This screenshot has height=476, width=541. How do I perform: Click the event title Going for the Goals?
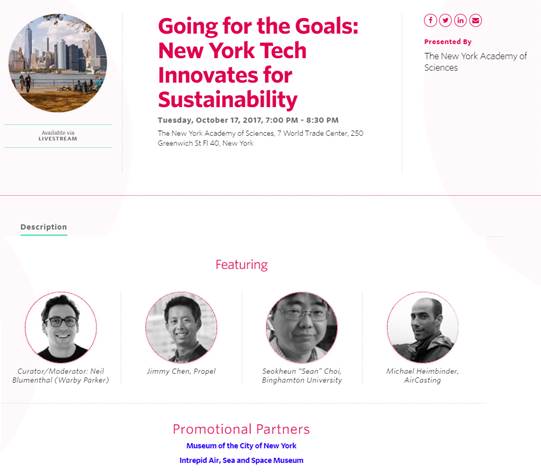pyautogui.click(x=258, y=63)
